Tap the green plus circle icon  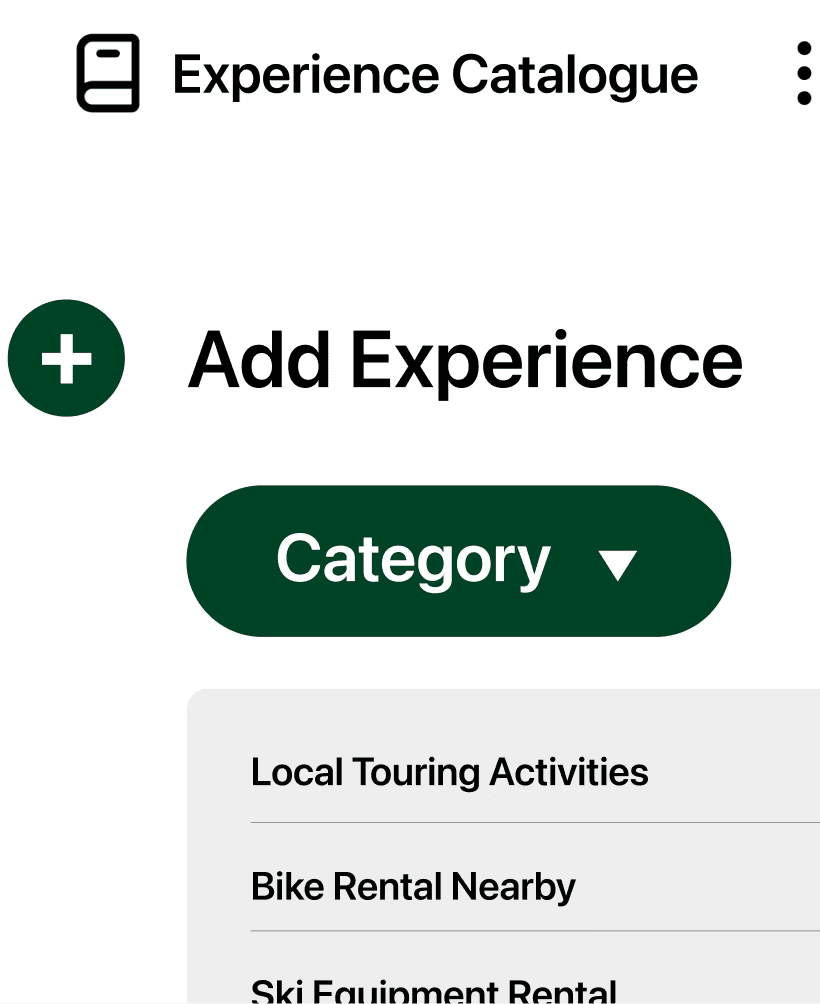(x=67, y=358)
